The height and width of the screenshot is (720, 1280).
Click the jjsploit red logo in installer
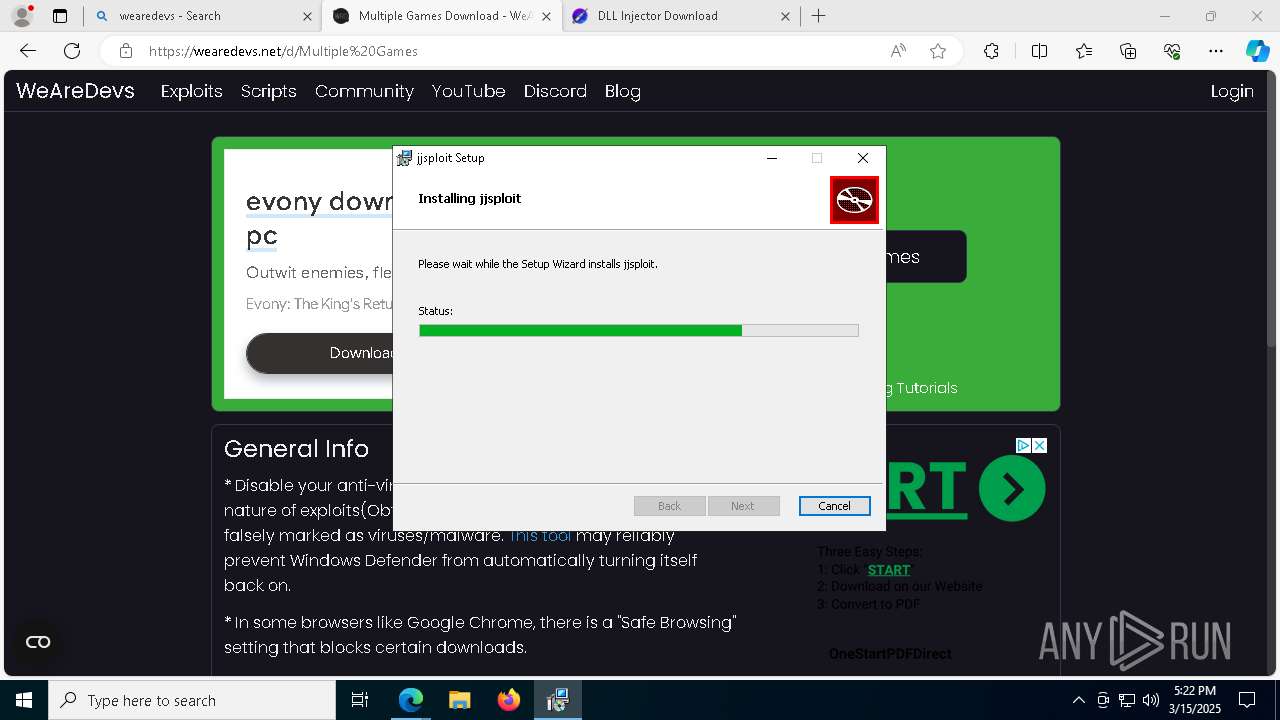tap(854, 200)
